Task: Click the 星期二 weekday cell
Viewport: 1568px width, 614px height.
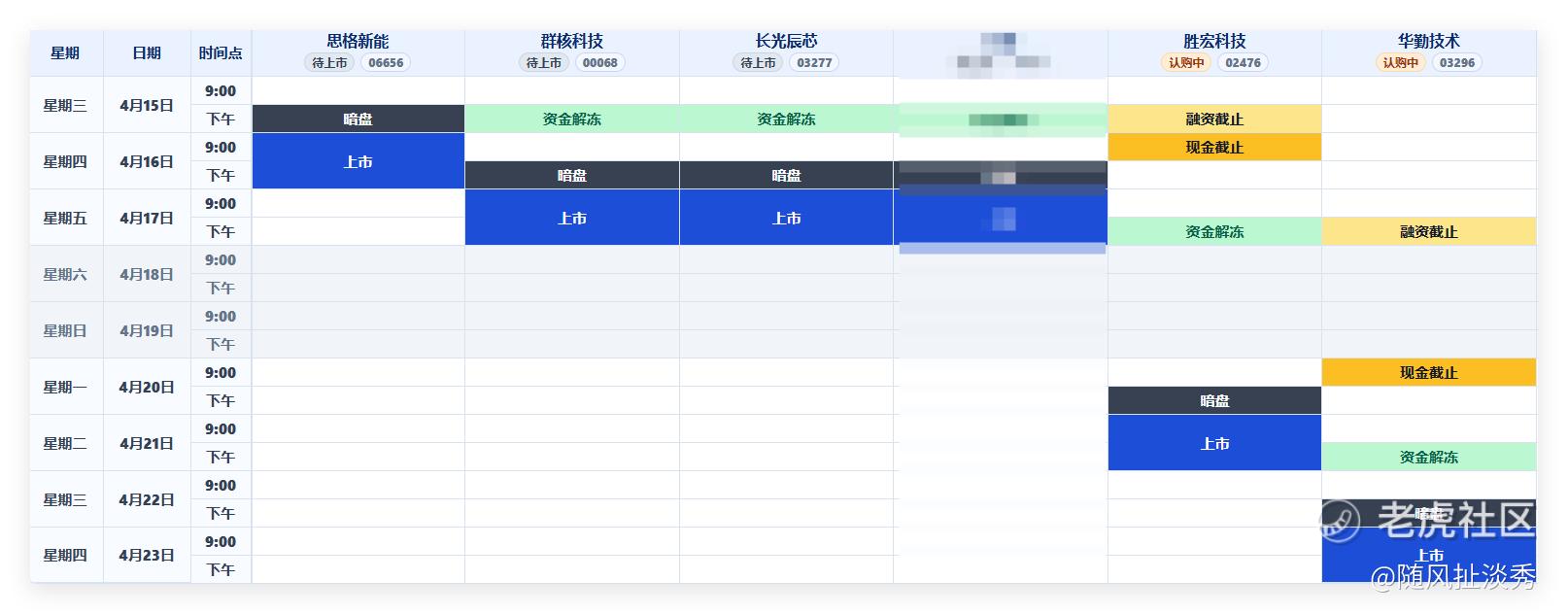Action: tap(66, 443)
